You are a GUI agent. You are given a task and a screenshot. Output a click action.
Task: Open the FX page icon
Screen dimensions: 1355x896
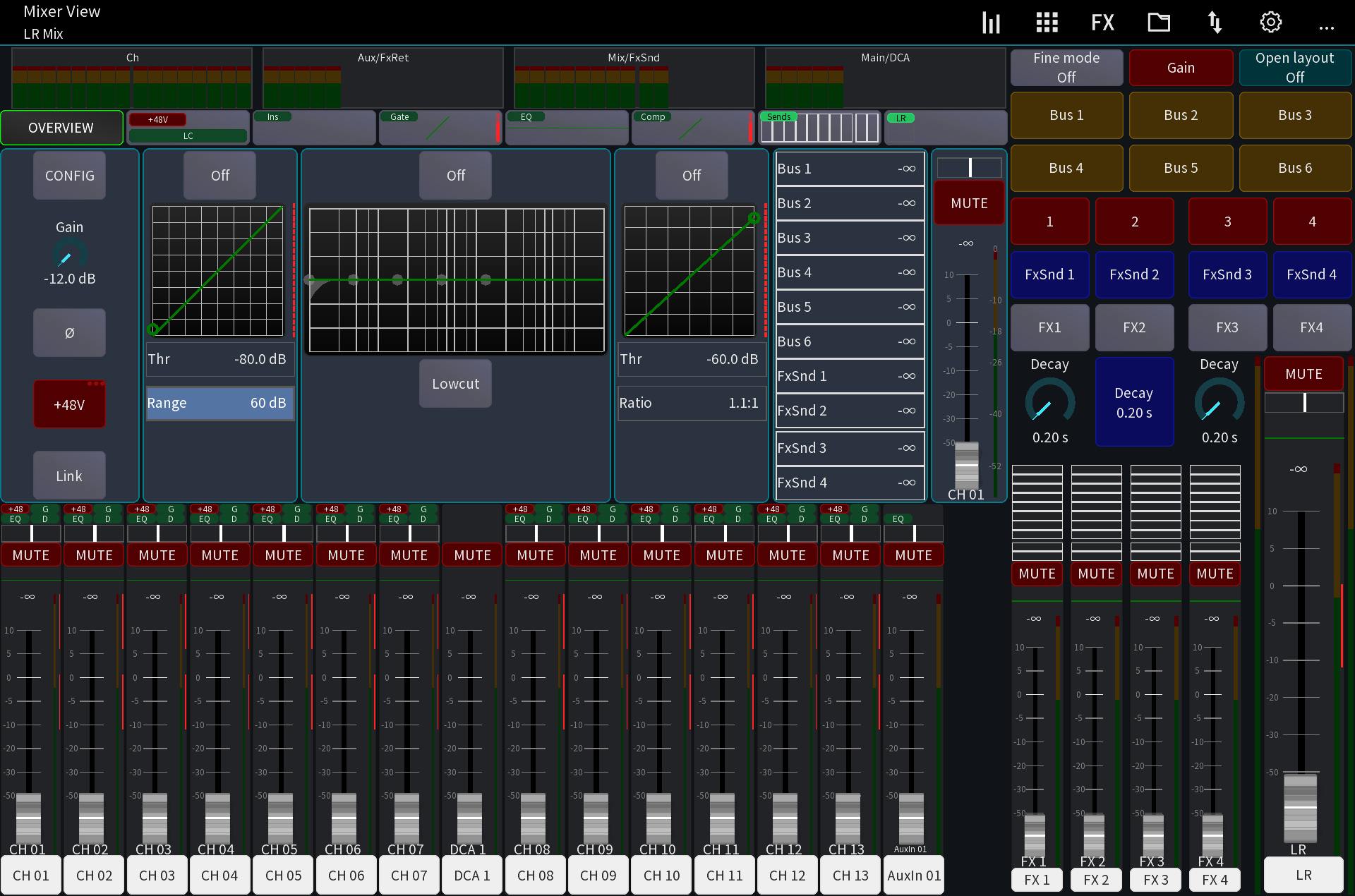(x=1102, y=23)
